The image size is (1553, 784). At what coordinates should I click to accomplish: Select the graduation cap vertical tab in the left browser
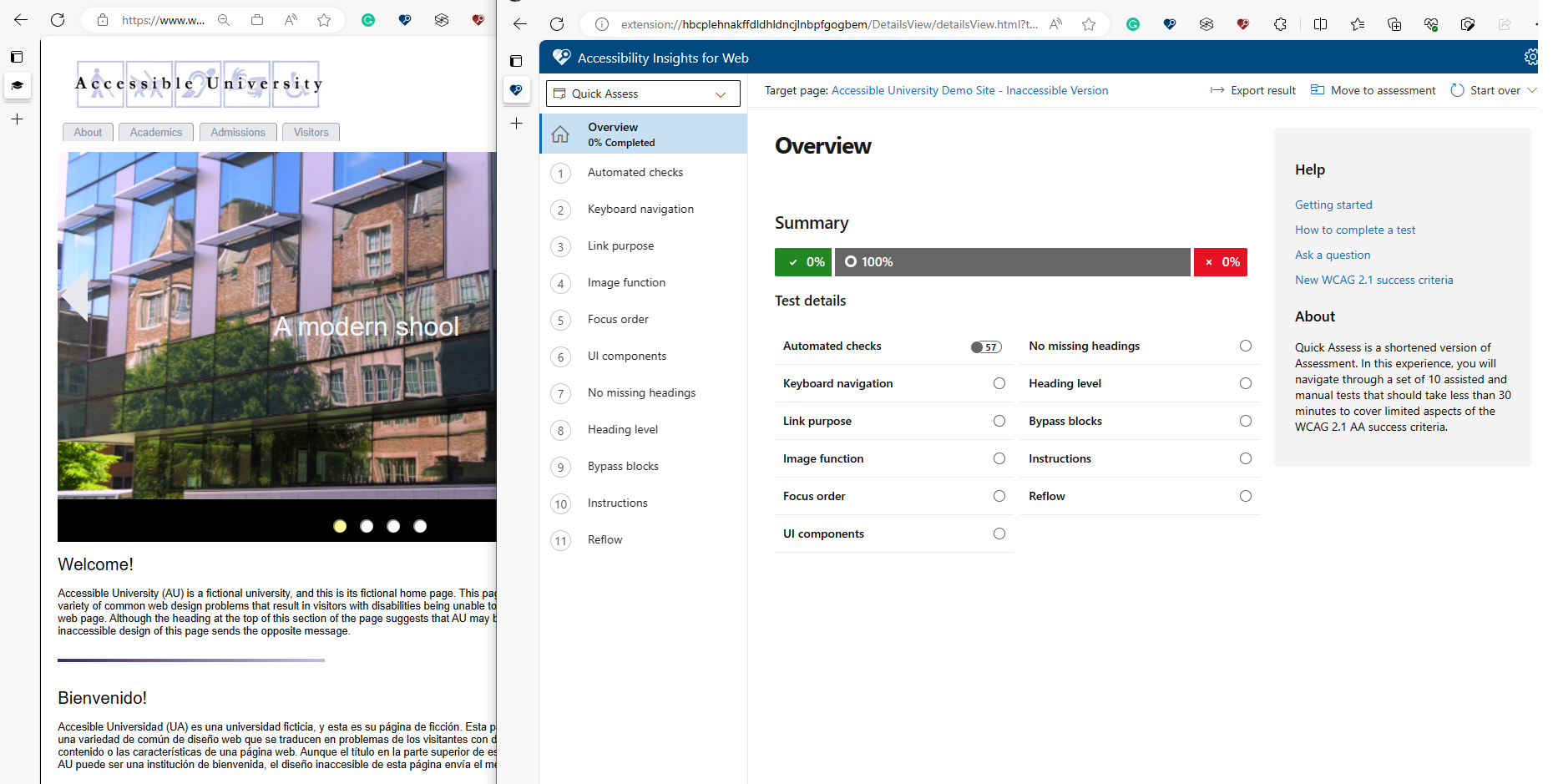[18, 85]
